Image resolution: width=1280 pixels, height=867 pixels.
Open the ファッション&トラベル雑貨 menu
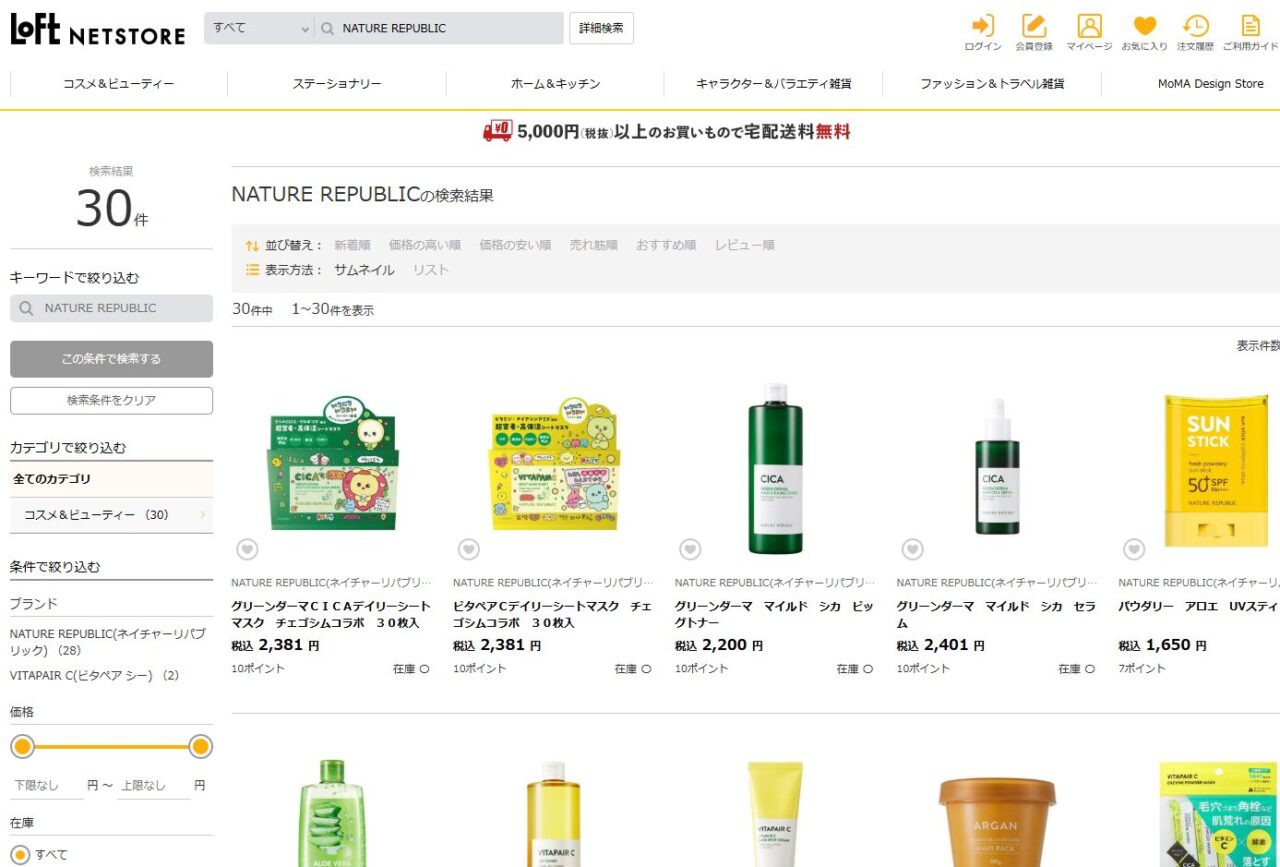[992, 84]
